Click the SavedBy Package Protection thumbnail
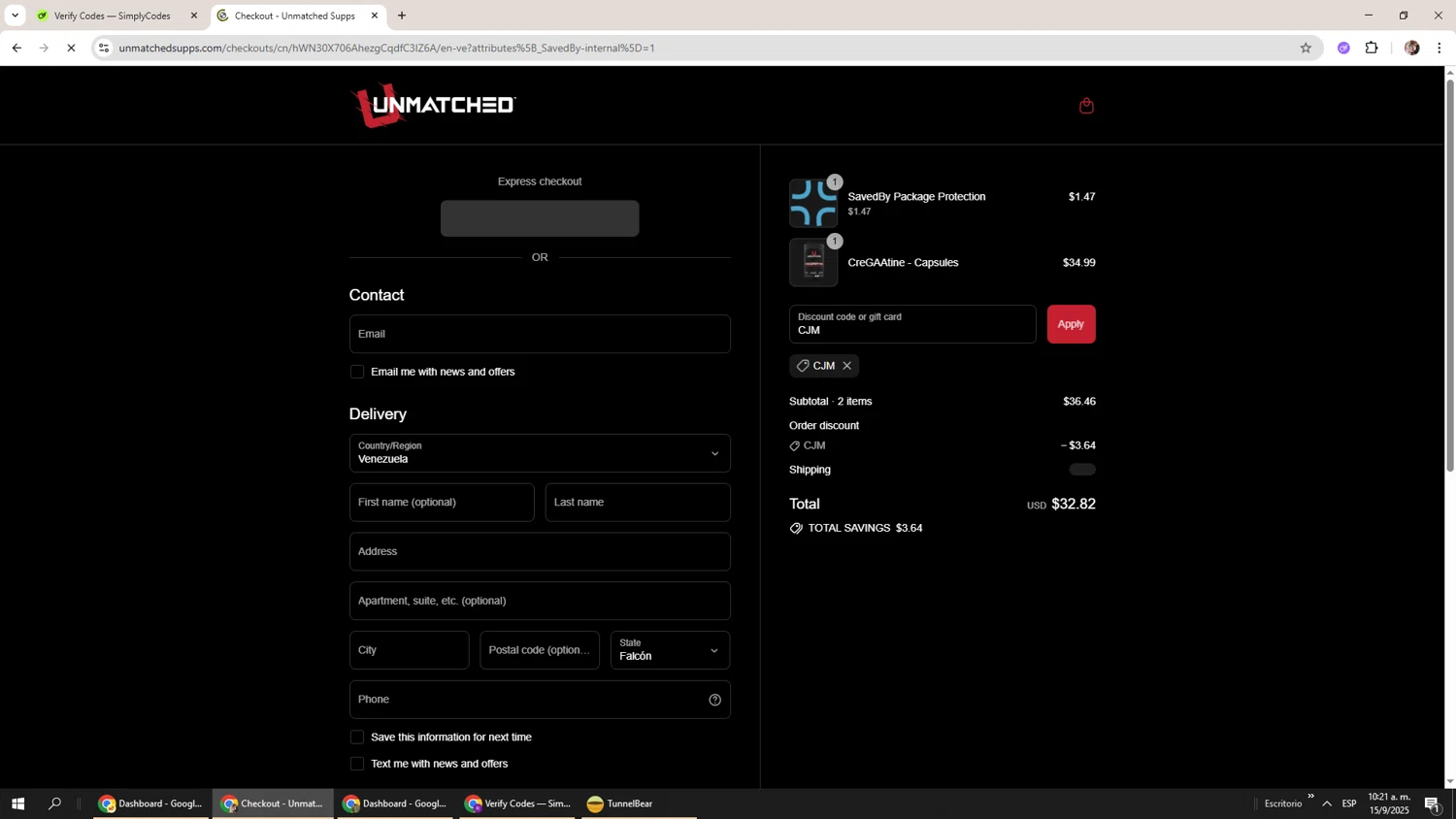The image size is (1456, 819). (x=813, y=203)
